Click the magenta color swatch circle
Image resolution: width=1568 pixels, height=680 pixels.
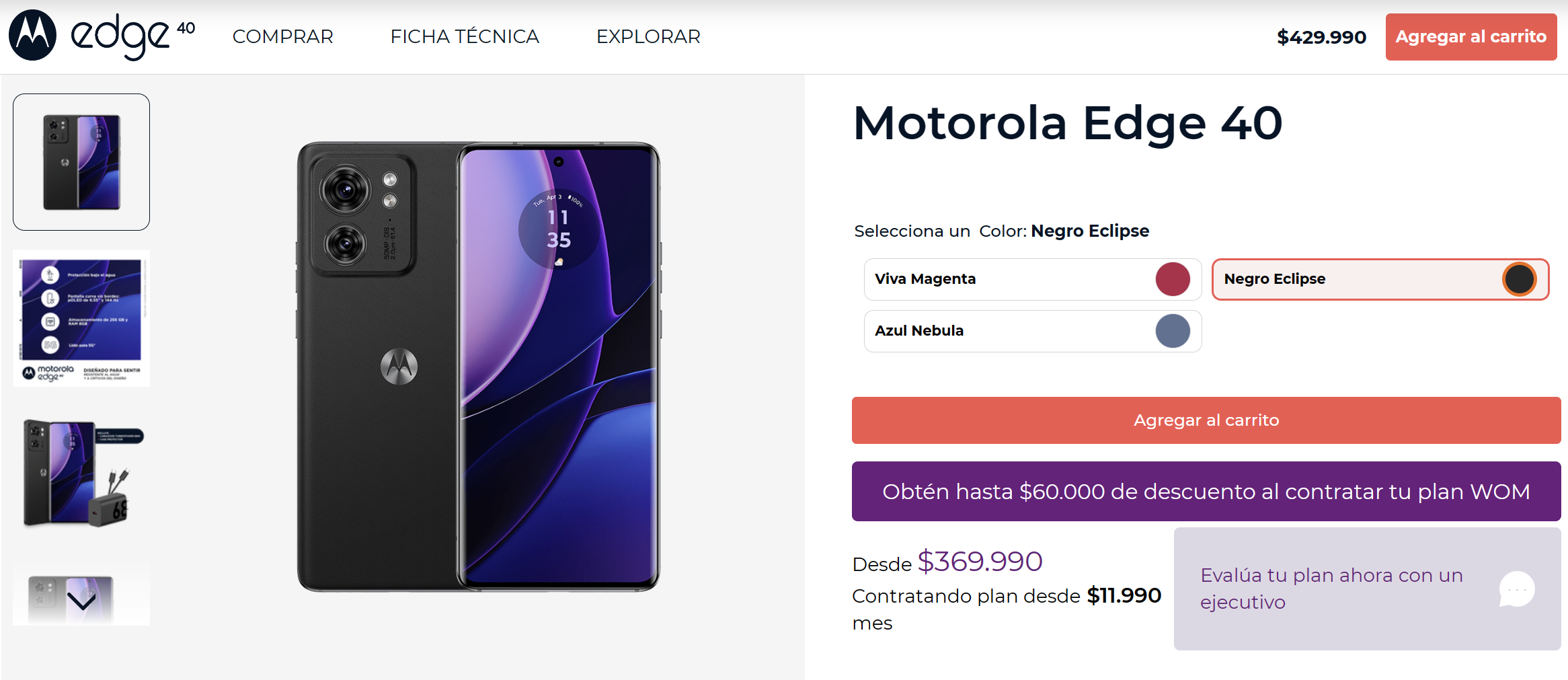pyautogui.click(x=1173, y=279)
